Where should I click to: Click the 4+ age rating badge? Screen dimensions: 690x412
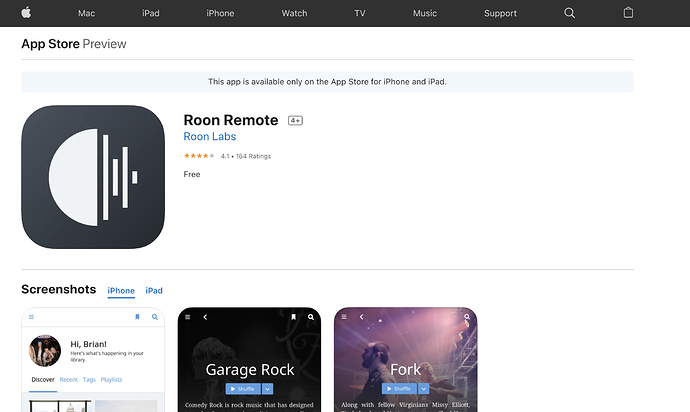coord(295,120)
